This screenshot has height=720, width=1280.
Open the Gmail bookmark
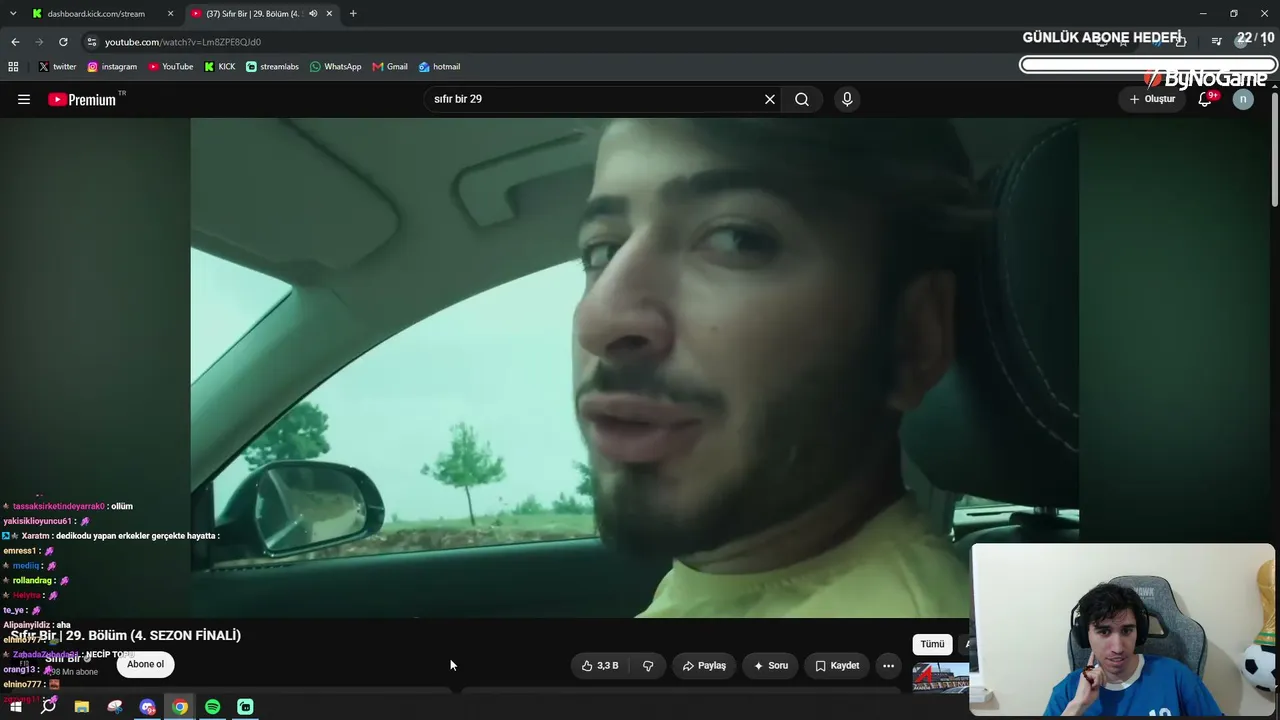click(x=390, y=67)
